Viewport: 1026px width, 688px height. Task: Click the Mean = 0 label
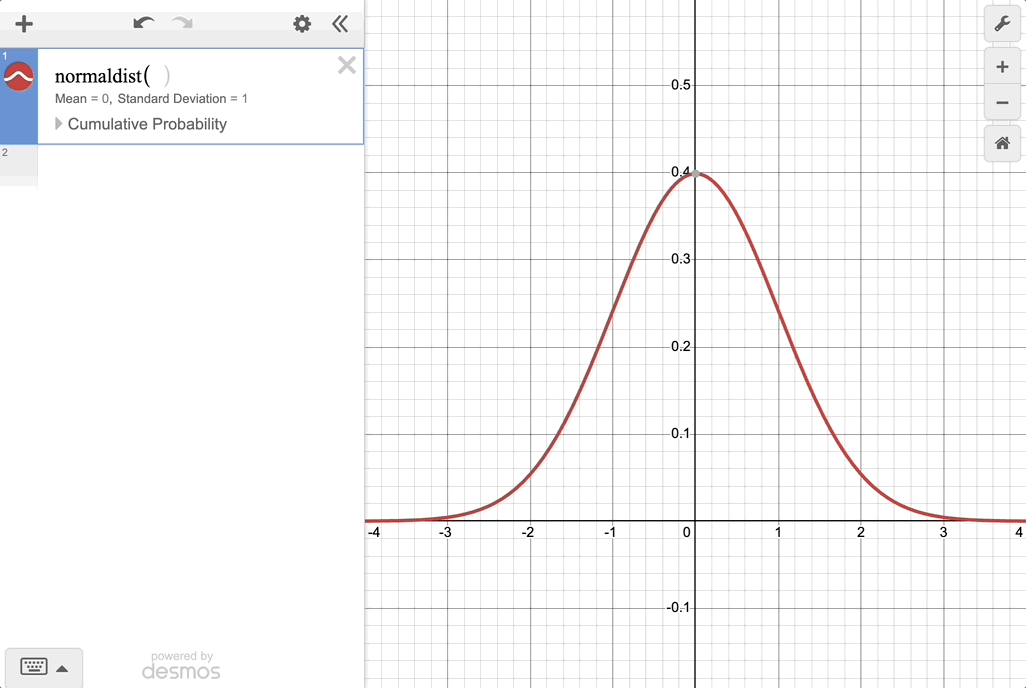click(82, 99)
